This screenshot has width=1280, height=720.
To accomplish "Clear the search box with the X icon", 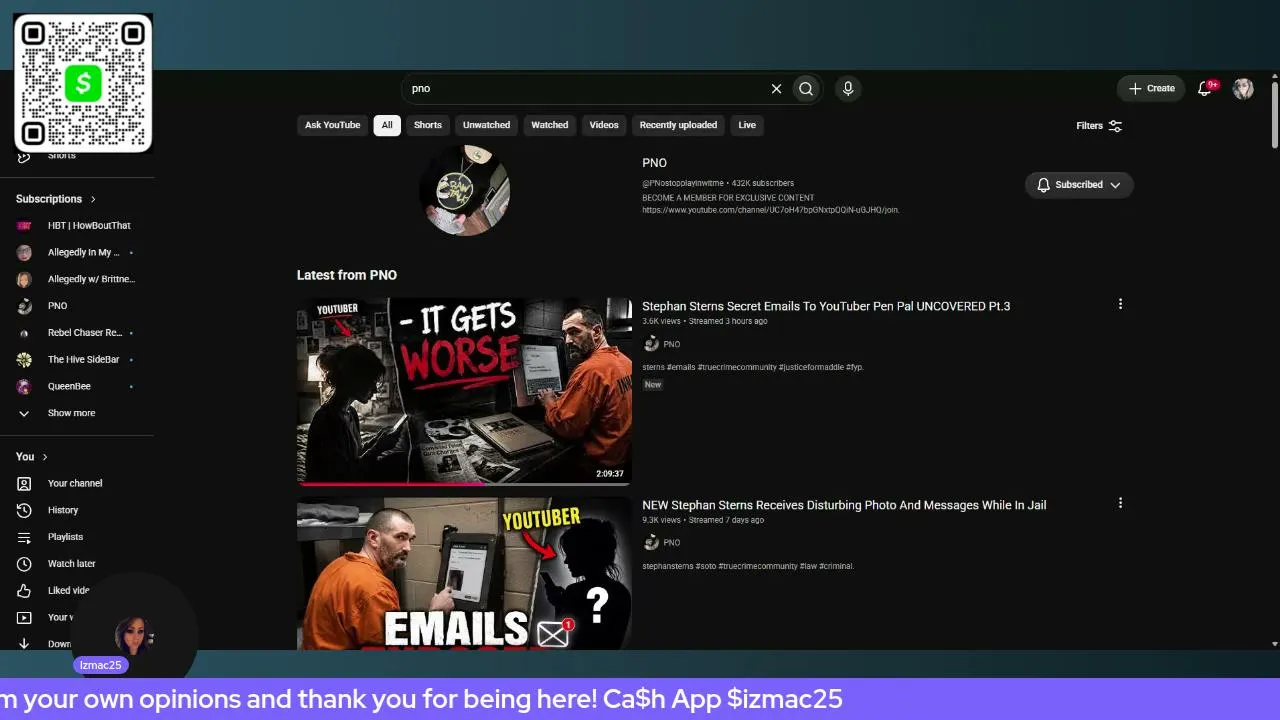I will click(776, 89).
